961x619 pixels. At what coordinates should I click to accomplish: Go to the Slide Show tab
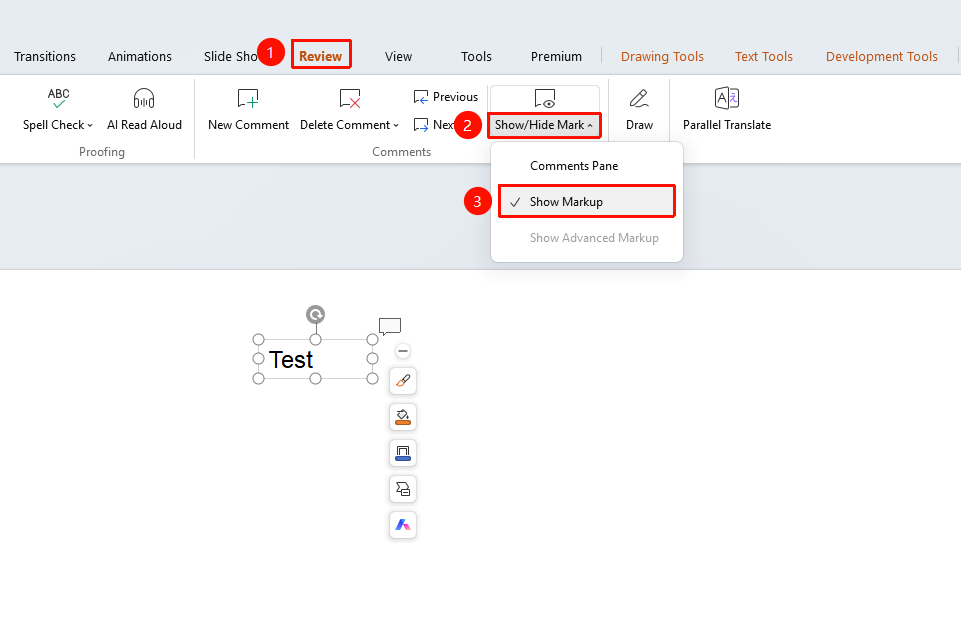coord(230,56)
